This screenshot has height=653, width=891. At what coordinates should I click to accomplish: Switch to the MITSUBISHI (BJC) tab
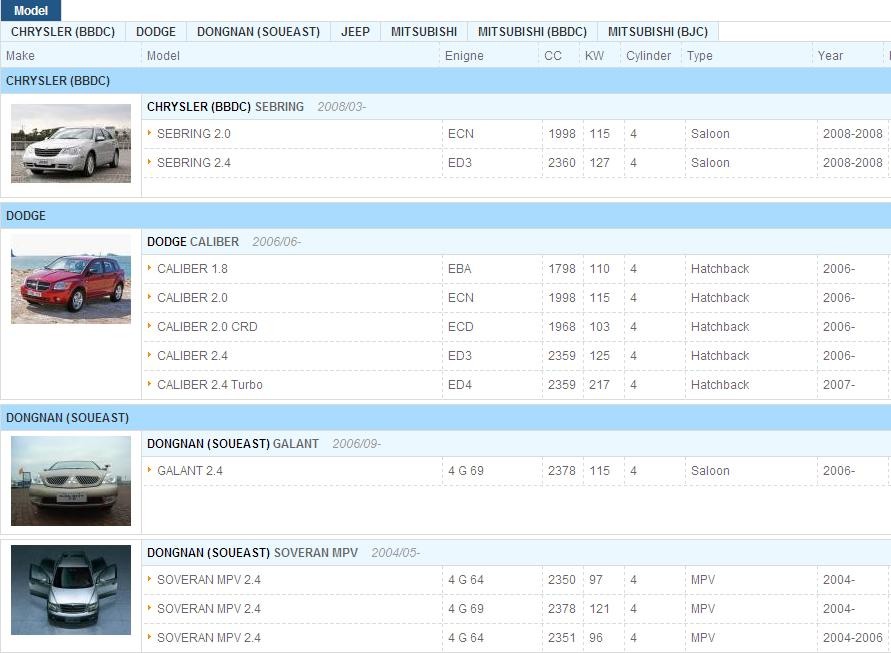point(658,32)
